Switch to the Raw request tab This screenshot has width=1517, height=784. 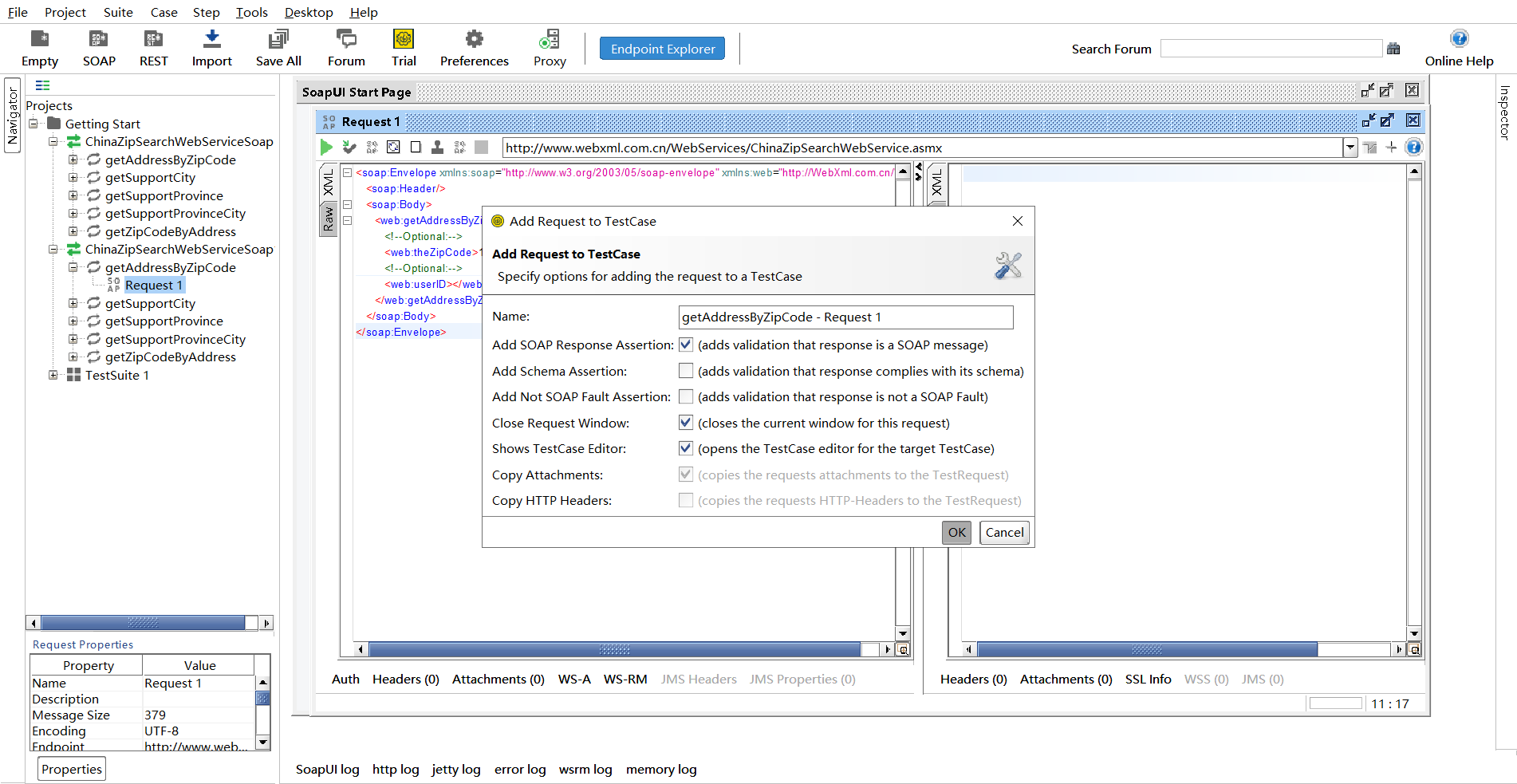click(329, 219)
